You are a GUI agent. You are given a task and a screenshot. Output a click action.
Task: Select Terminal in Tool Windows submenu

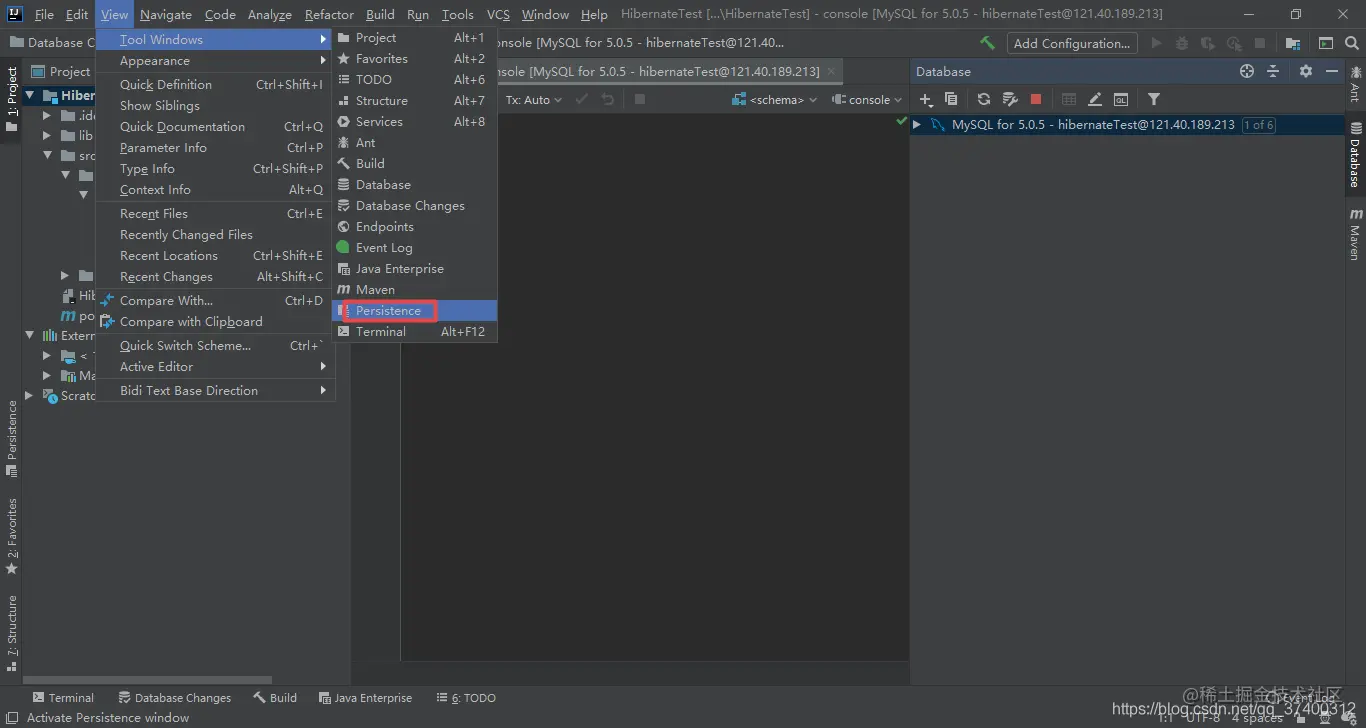tap(414, 331)
